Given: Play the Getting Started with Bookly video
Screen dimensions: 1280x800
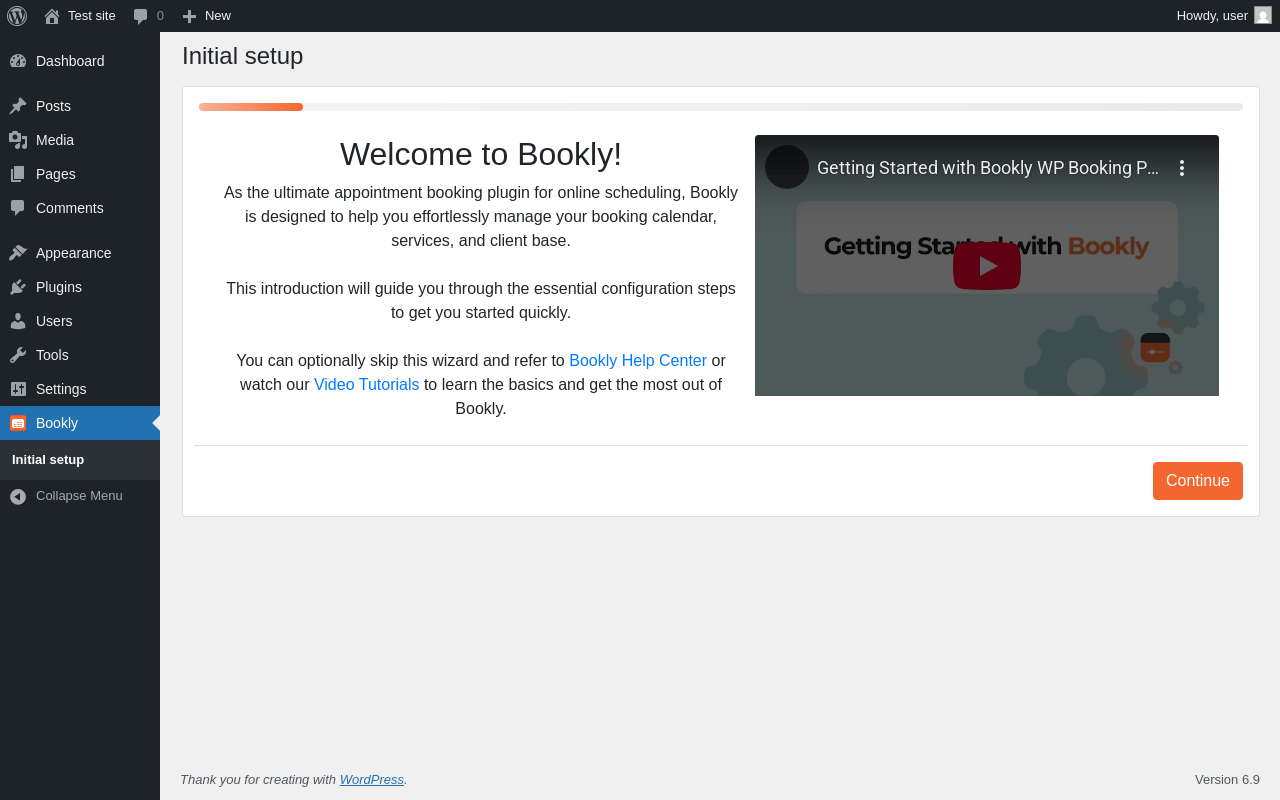Looking at the screenshot, I should click(987, 266).
